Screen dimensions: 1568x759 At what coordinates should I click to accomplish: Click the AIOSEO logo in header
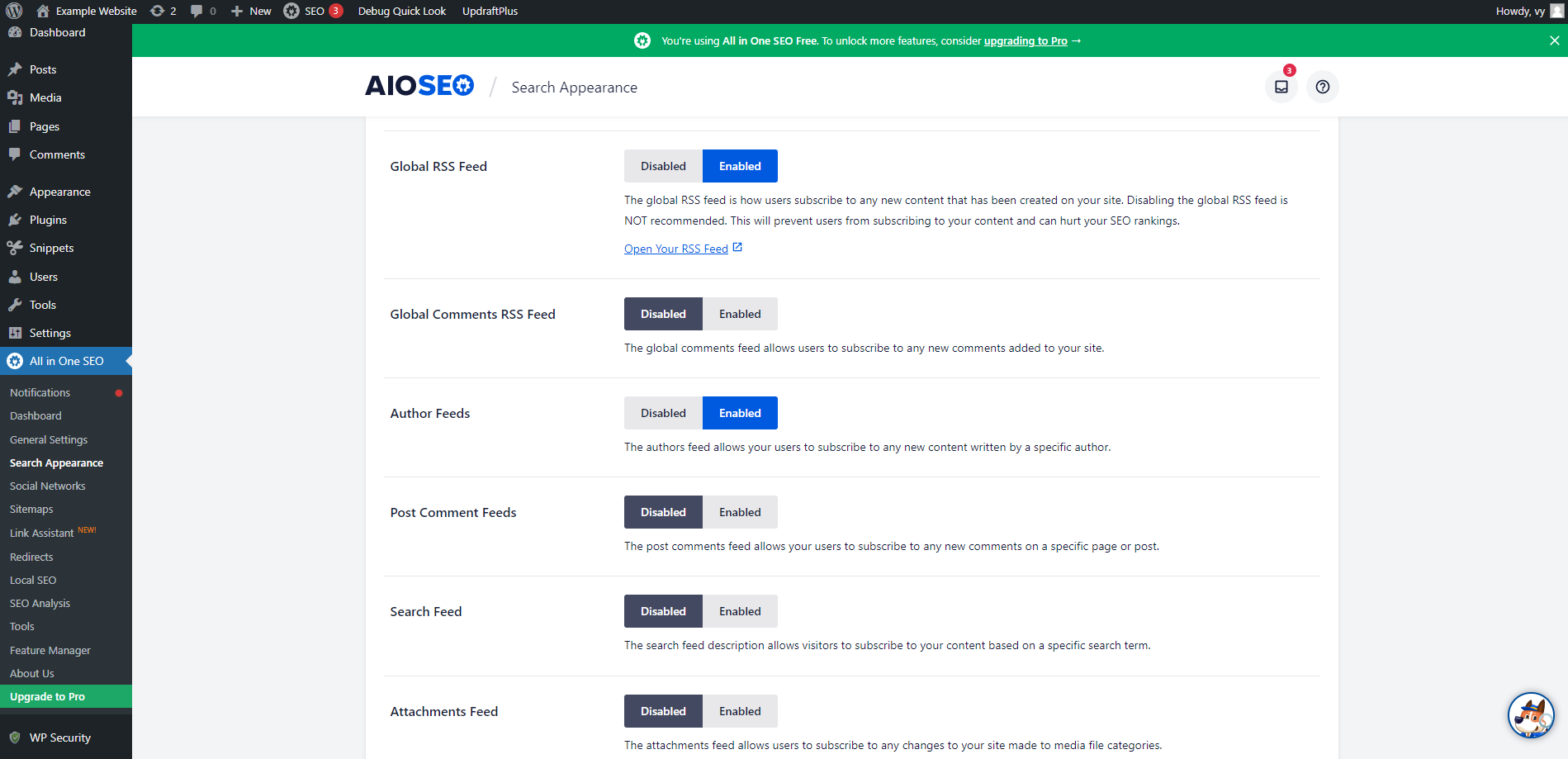tap(419, 86)
